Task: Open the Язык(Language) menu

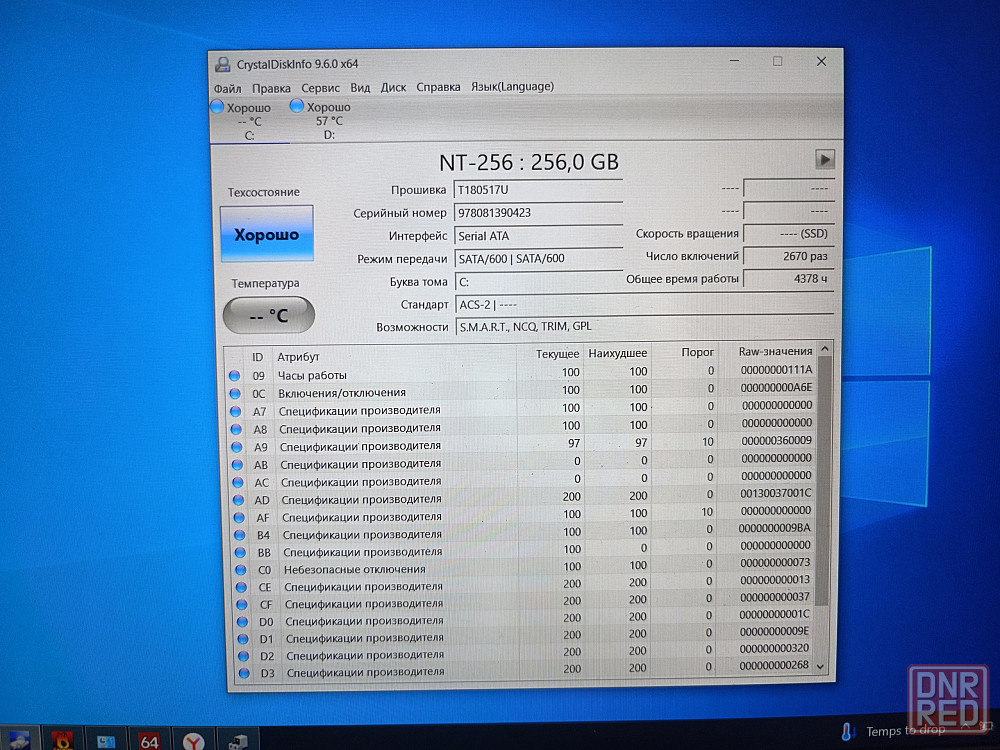Action: click(512, 86)
